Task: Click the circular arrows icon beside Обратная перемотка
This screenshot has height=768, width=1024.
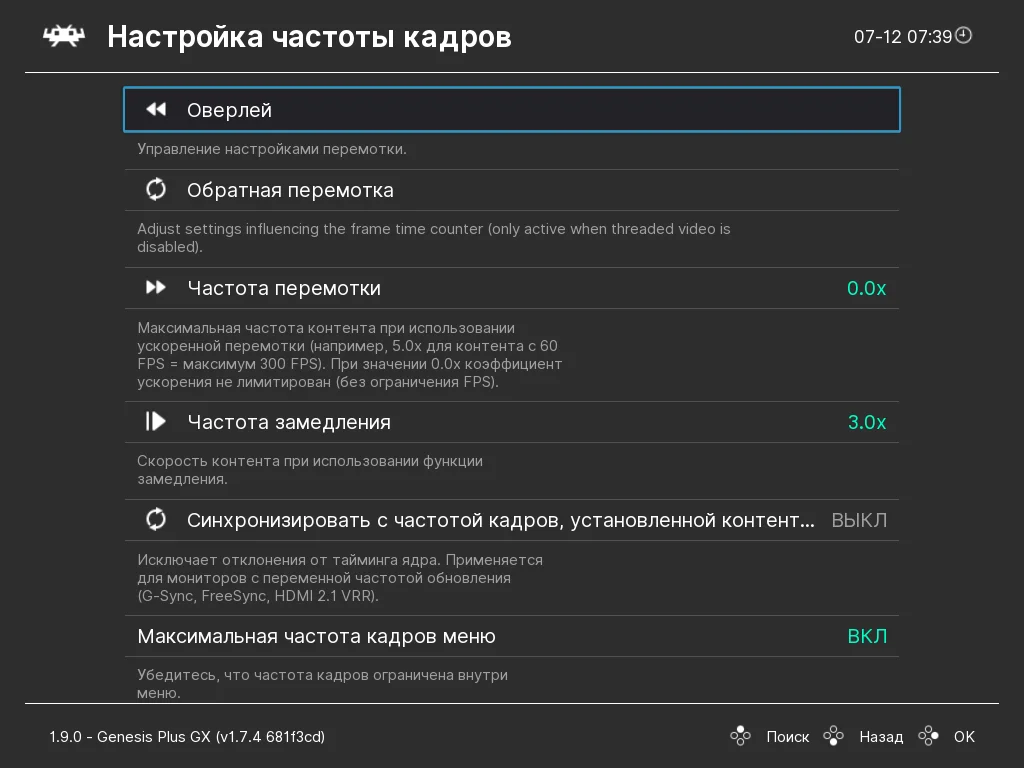Action: [156, 190]
